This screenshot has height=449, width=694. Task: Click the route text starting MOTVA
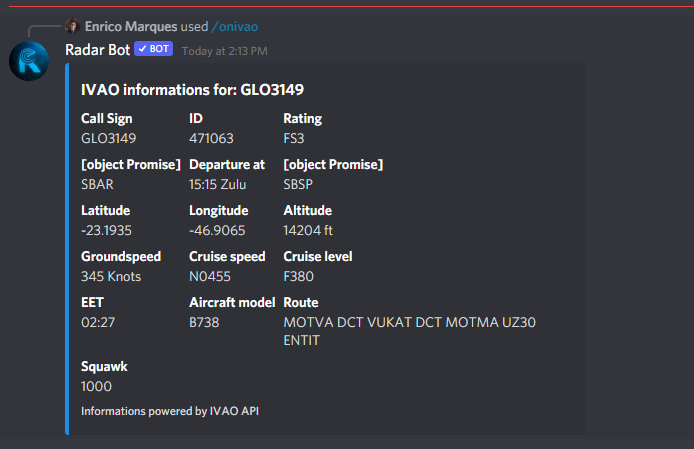(x=409, y=331)
